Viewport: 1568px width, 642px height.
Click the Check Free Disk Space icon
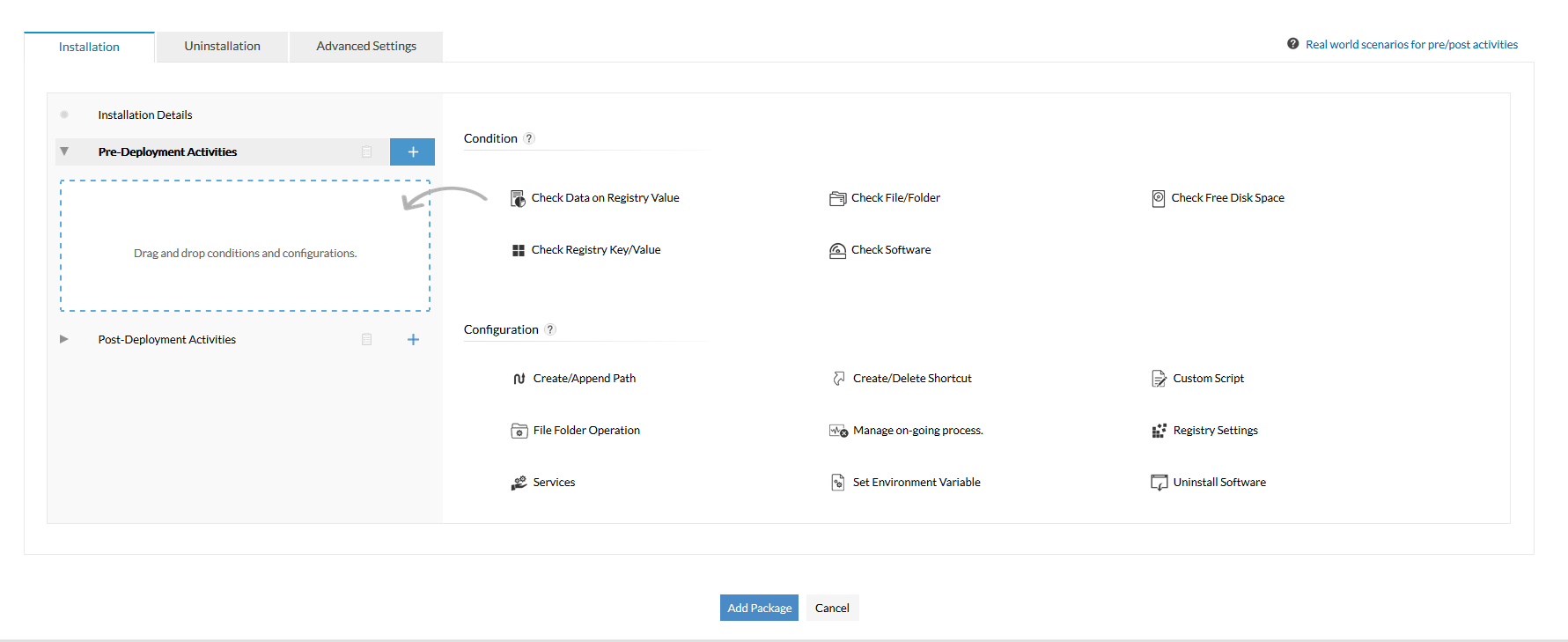[x=1159, y=198]
